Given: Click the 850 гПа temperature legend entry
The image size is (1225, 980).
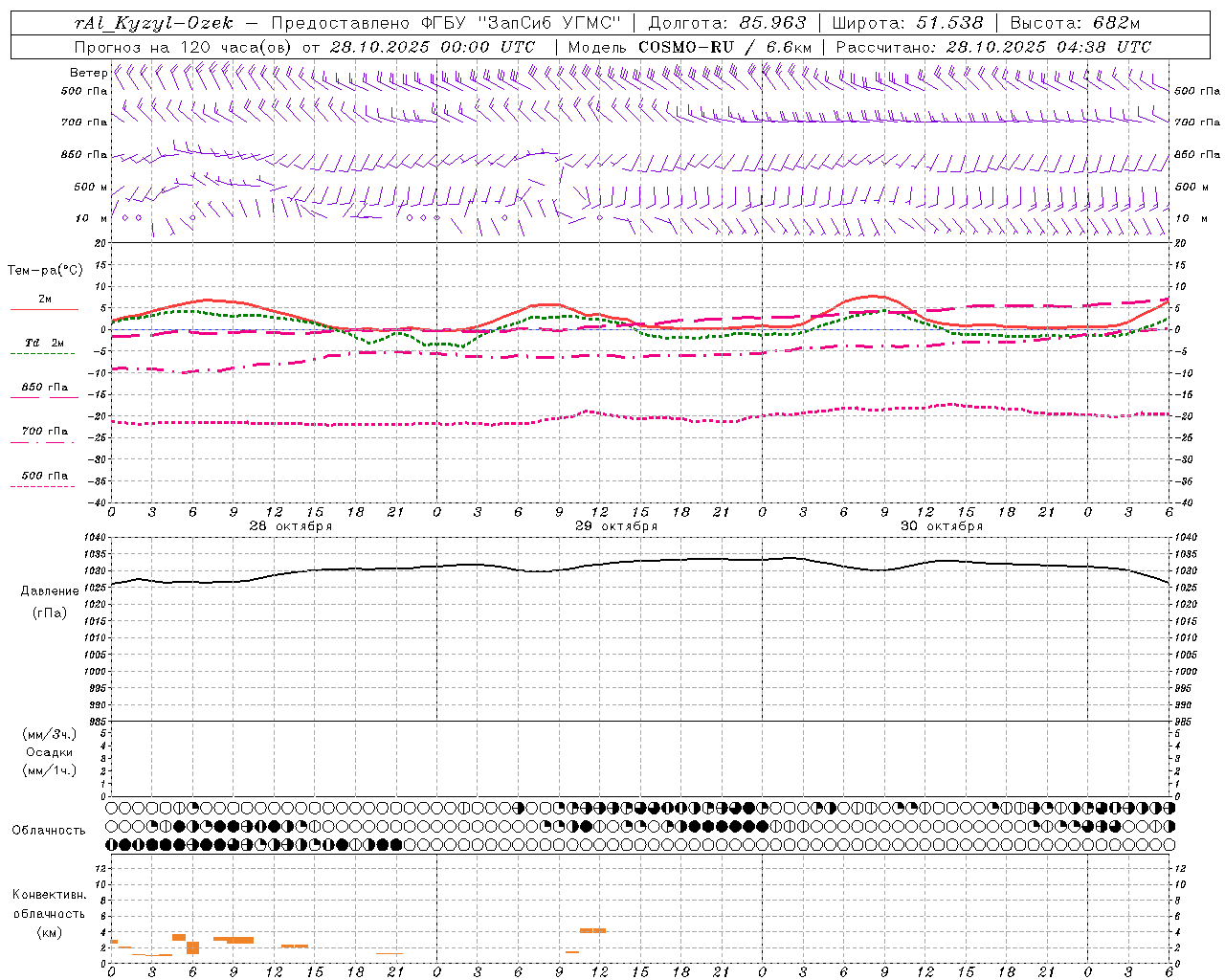Looking at the screenshot, I should pos(45,388).
